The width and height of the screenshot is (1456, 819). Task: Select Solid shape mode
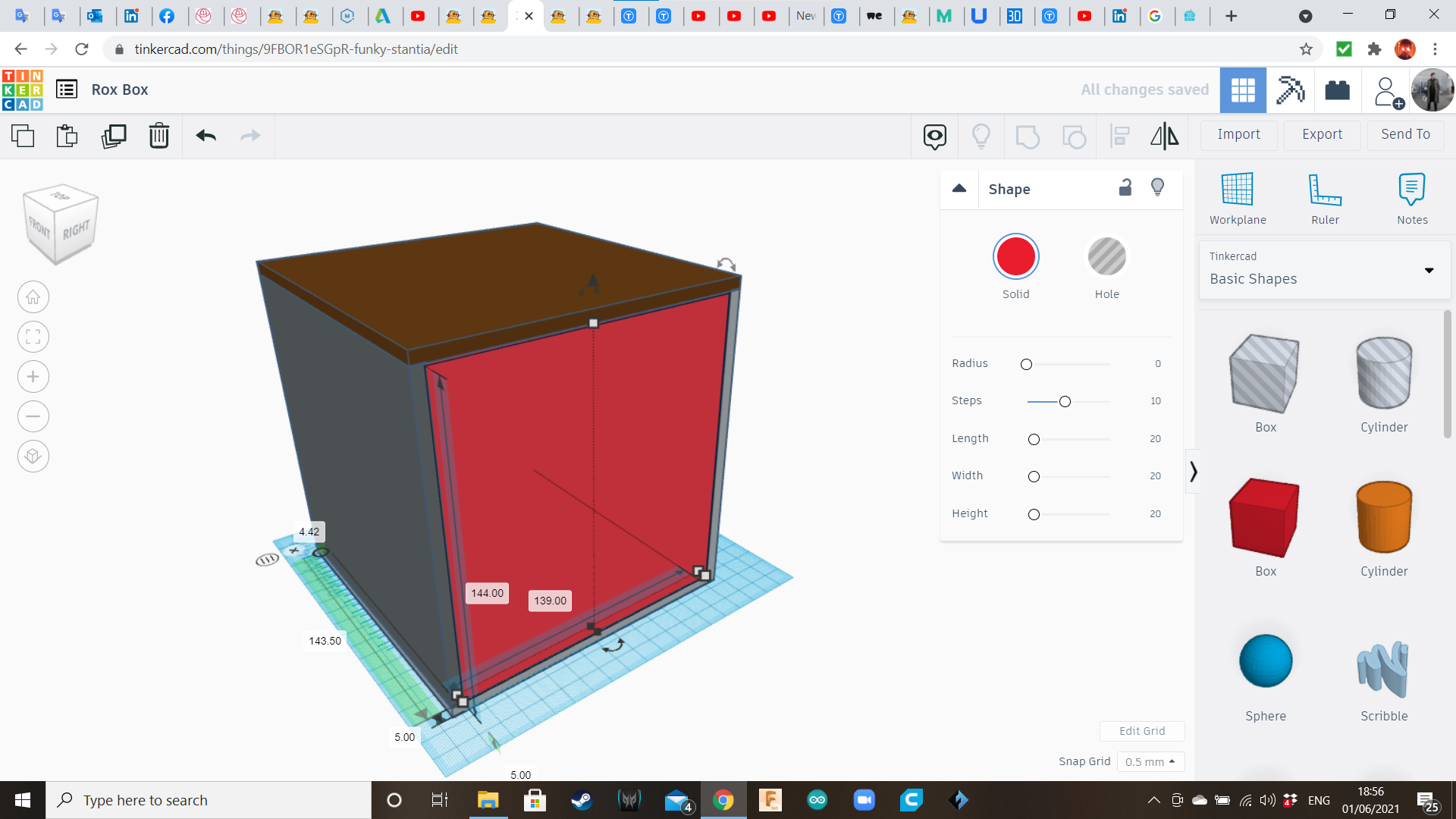pos(1015,257)
